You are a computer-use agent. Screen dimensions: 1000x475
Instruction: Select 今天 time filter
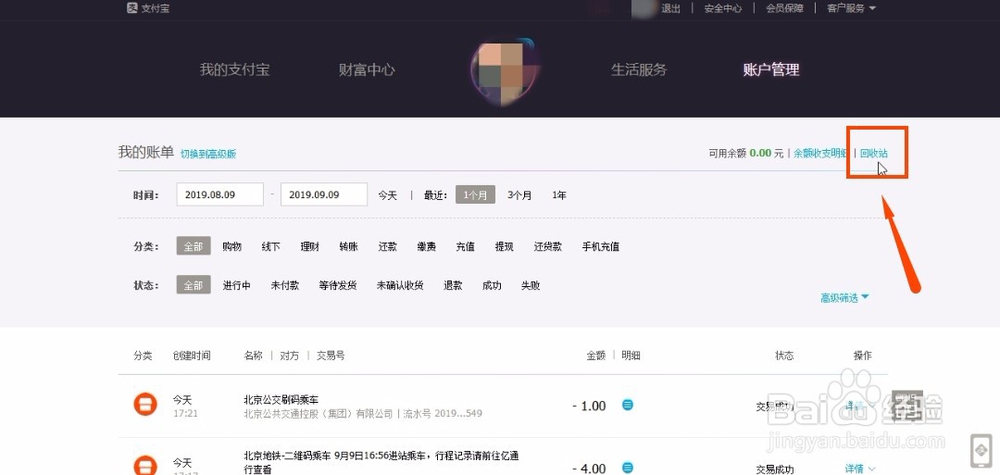click(388, 195)
